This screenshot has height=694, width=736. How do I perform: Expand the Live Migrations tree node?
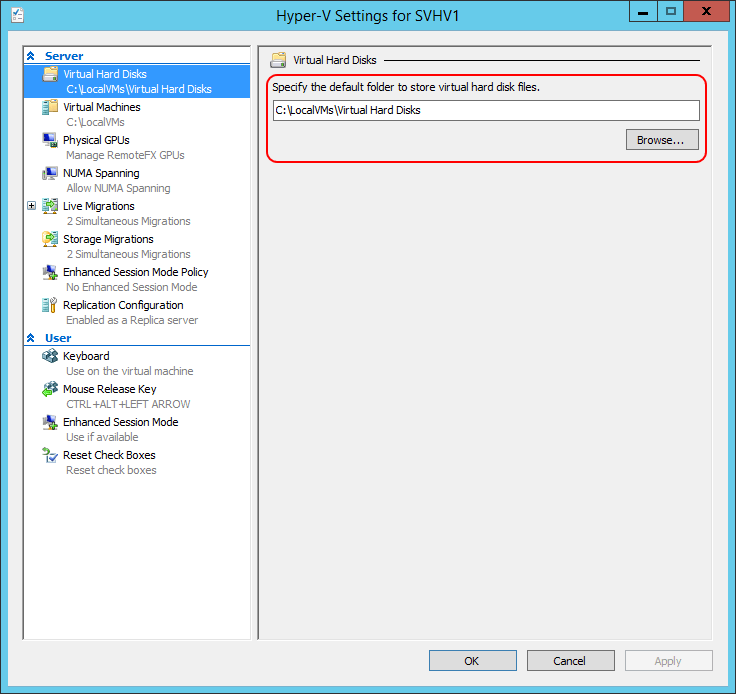(31, 206)
